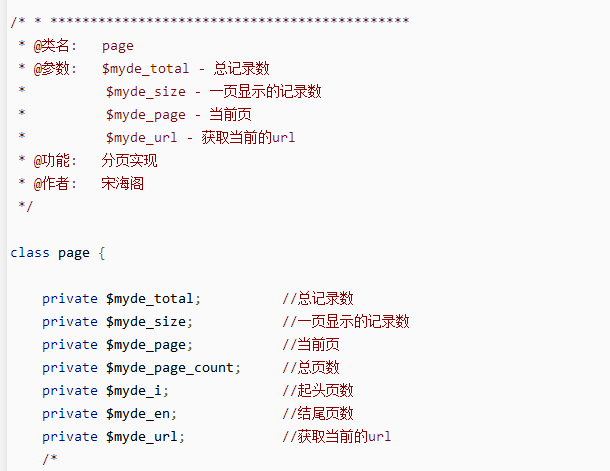Click the author name '宋海阁'
This screenshot has width=610, height=471.
point(123,183)
